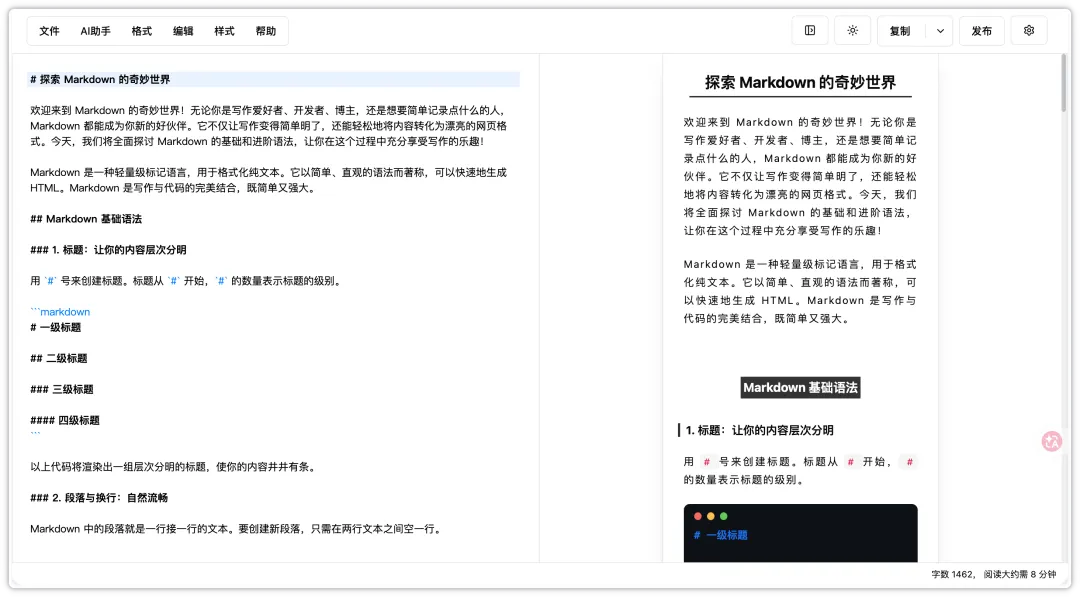Open the 帮助 menu
The image size is (1080, 597).
tap(265, 31)
